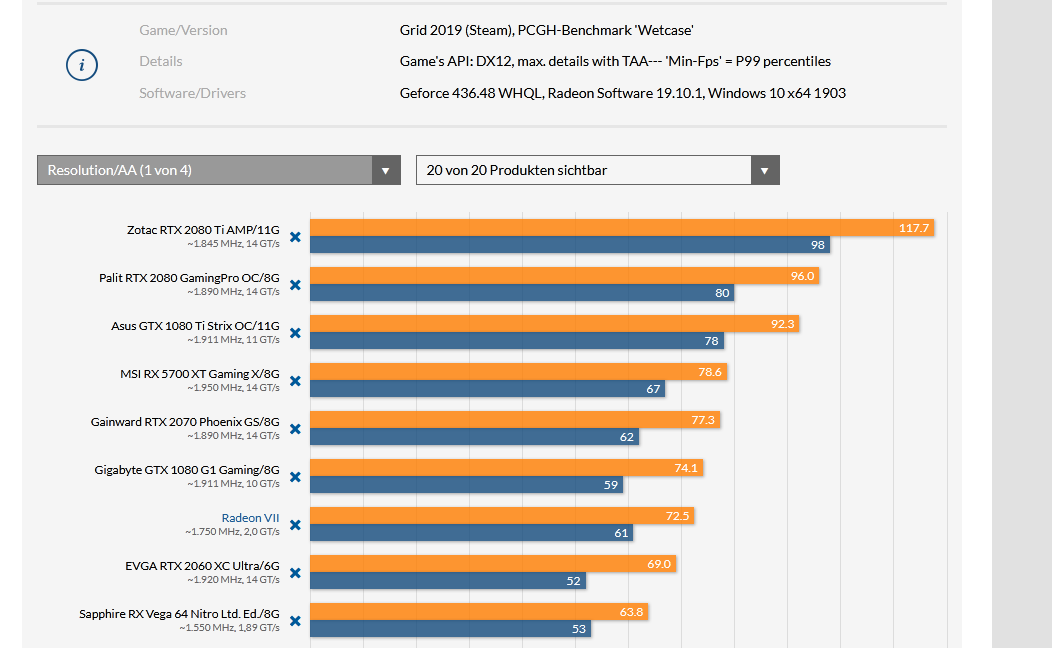1052x648 pixels.
Task: Click the x icon beside EVGA RTX 2060 XC
Action: tap(295, 573)
